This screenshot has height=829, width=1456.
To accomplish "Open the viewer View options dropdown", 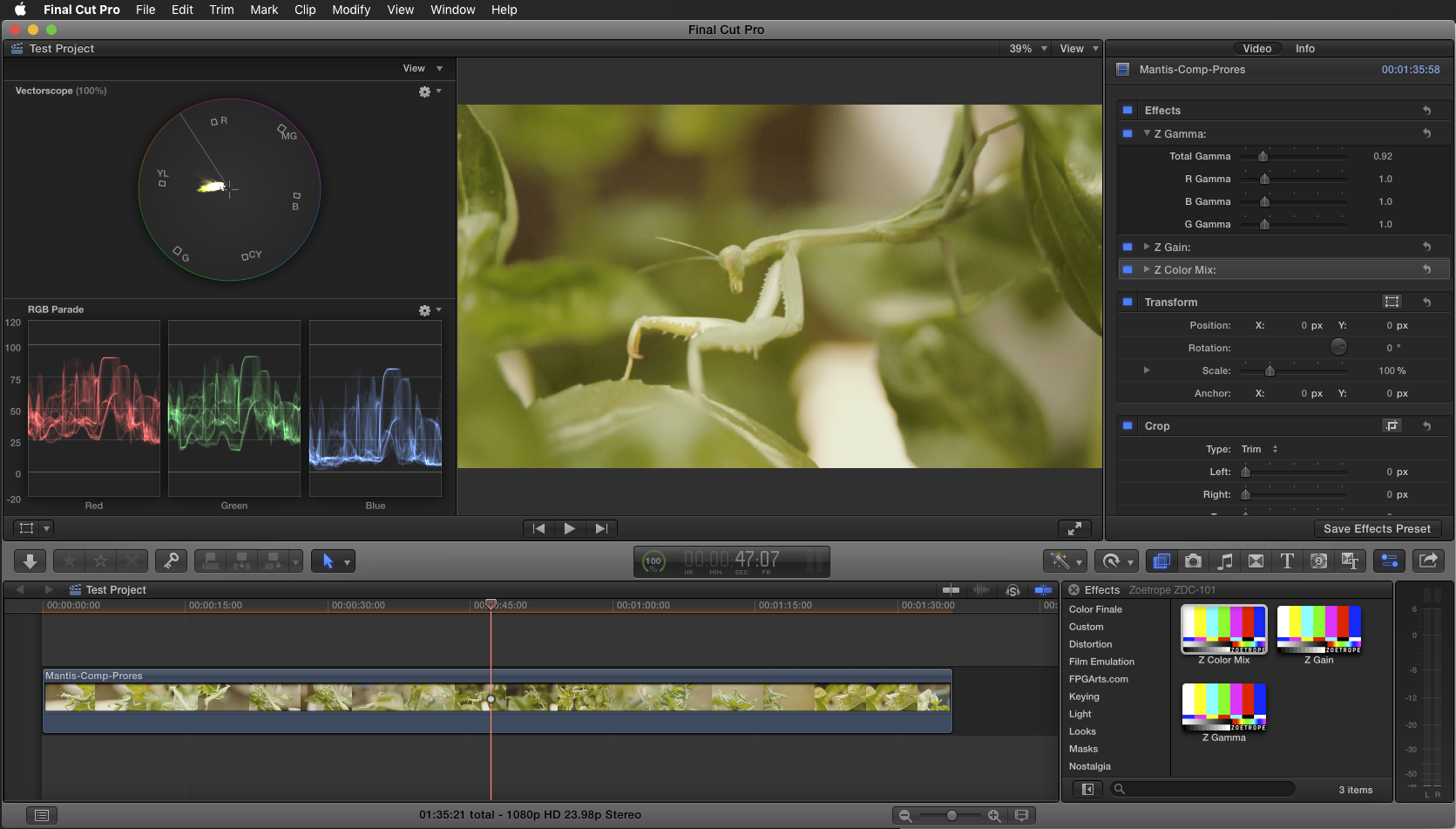I will (x=1078, y=49).
